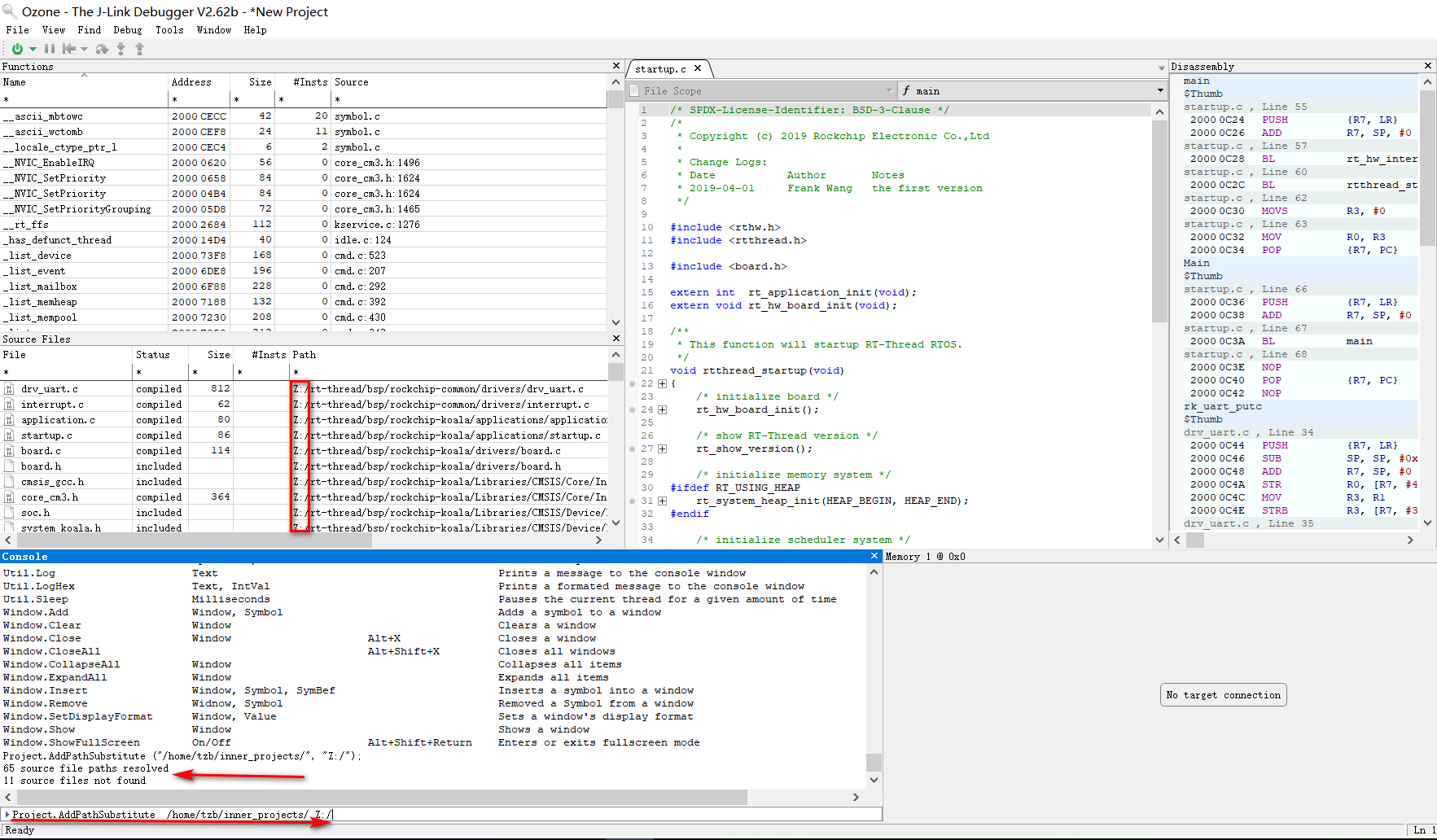Click the Source Files Path filter field
This screenshot has height=840, width=1437.
449,372
